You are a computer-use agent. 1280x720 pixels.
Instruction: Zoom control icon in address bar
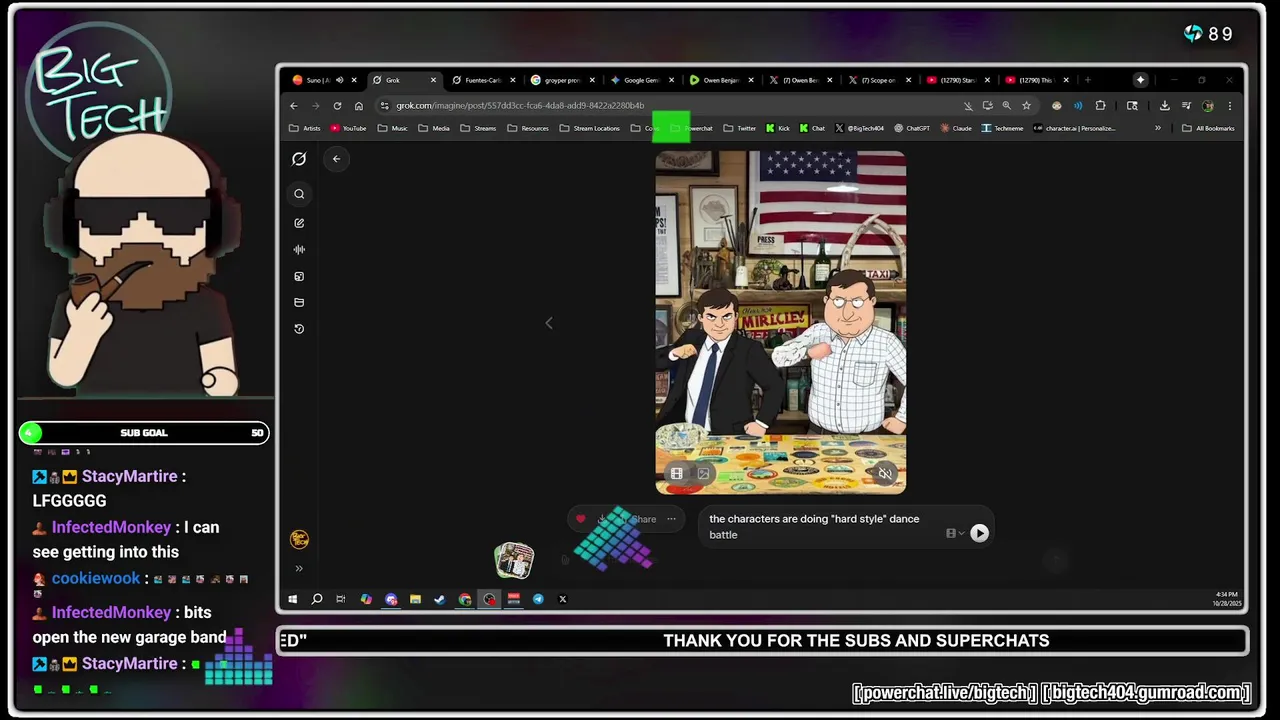(x=1006, y=106)
